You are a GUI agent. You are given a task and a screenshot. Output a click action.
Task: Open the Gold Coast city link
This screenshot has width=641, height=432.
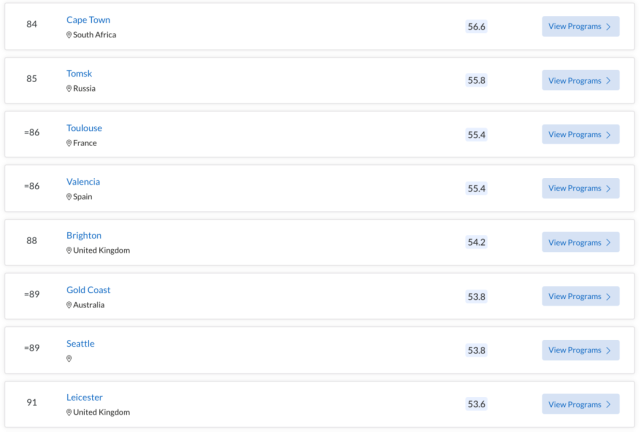[88, 290]
